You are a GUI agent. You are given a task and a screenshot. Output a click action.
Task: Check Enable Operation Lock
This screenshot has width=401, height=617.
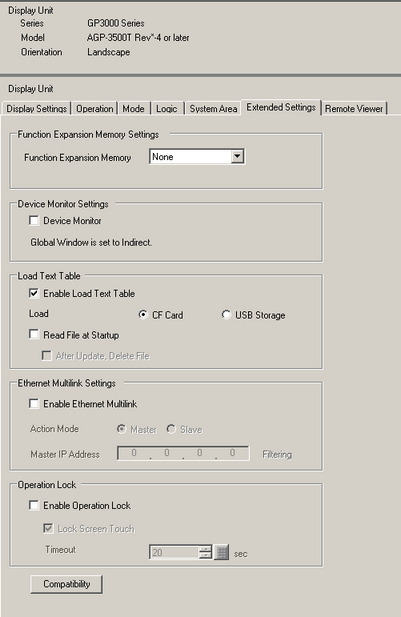click(34, 505)
